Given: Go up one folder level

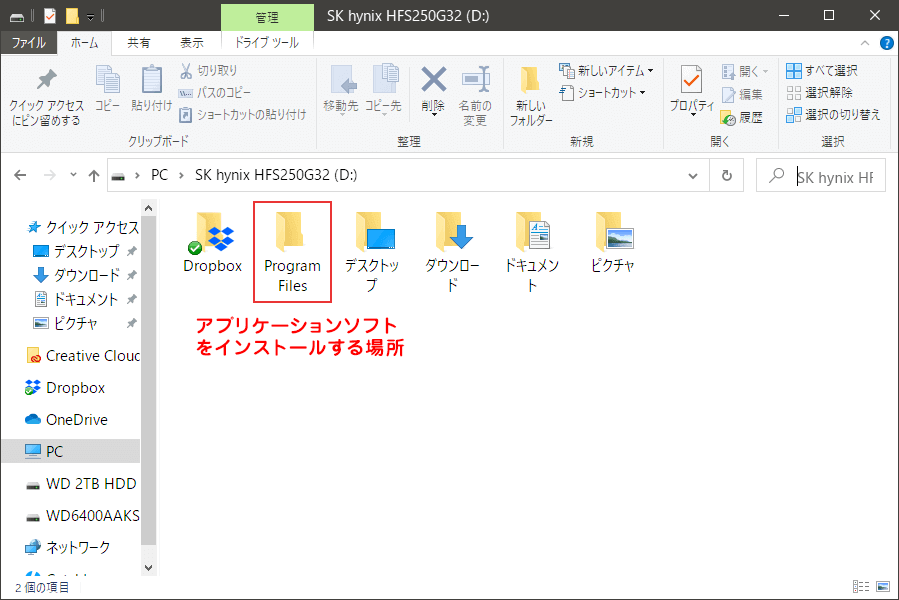Looking at the screenshot, I should click(94, 175).
